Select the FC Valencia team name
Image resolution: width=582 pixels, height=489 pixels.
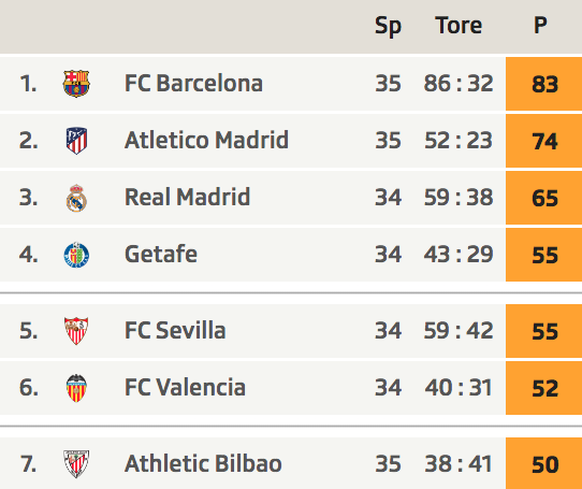185,387
